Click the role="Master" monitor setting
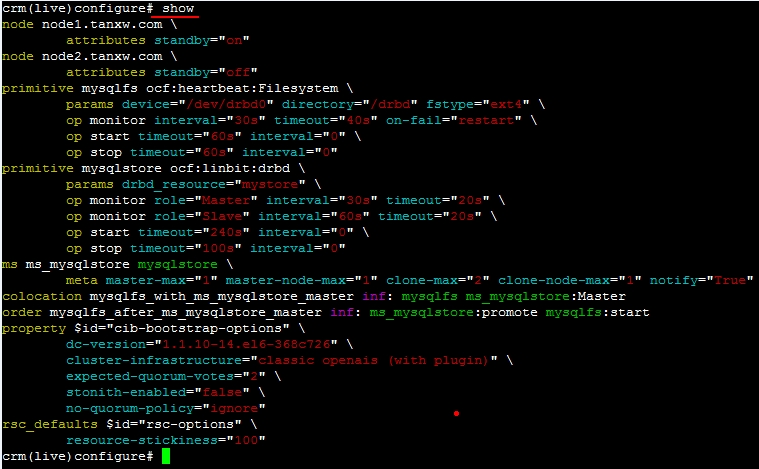759x469 pixels. point(206,200)
